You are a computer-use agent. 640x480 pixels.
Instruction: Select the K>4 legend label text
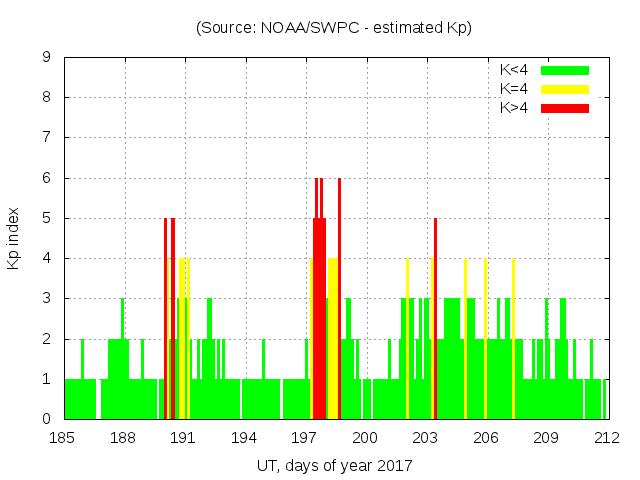click(x=515, y=107)
